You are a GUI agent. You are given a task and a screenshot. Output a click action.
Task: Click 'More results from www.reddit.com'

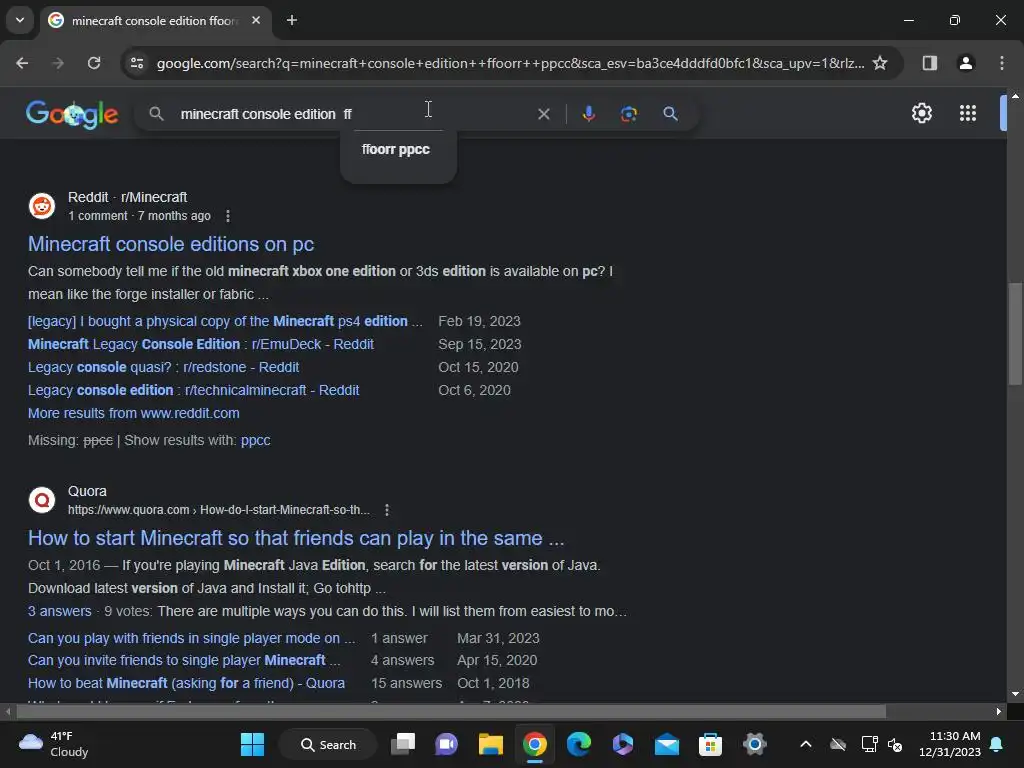coord(133,413)
